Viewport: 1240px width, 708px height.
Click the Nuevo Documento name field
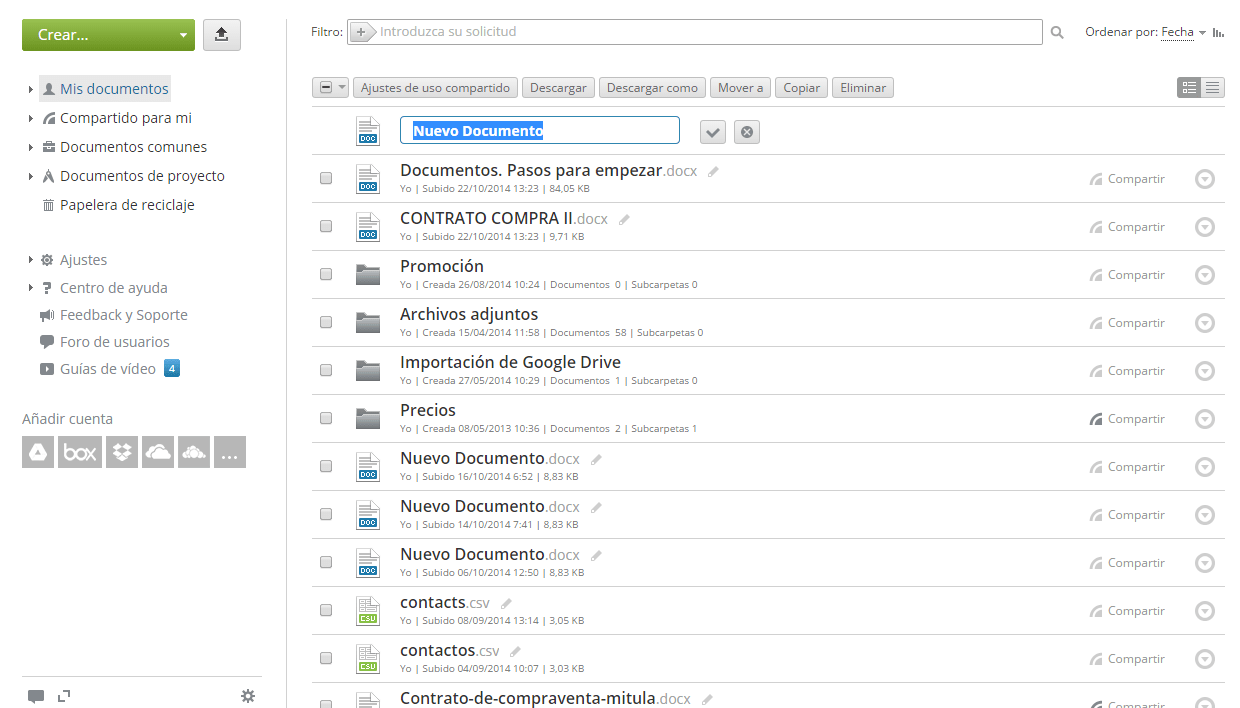point(540,131)
